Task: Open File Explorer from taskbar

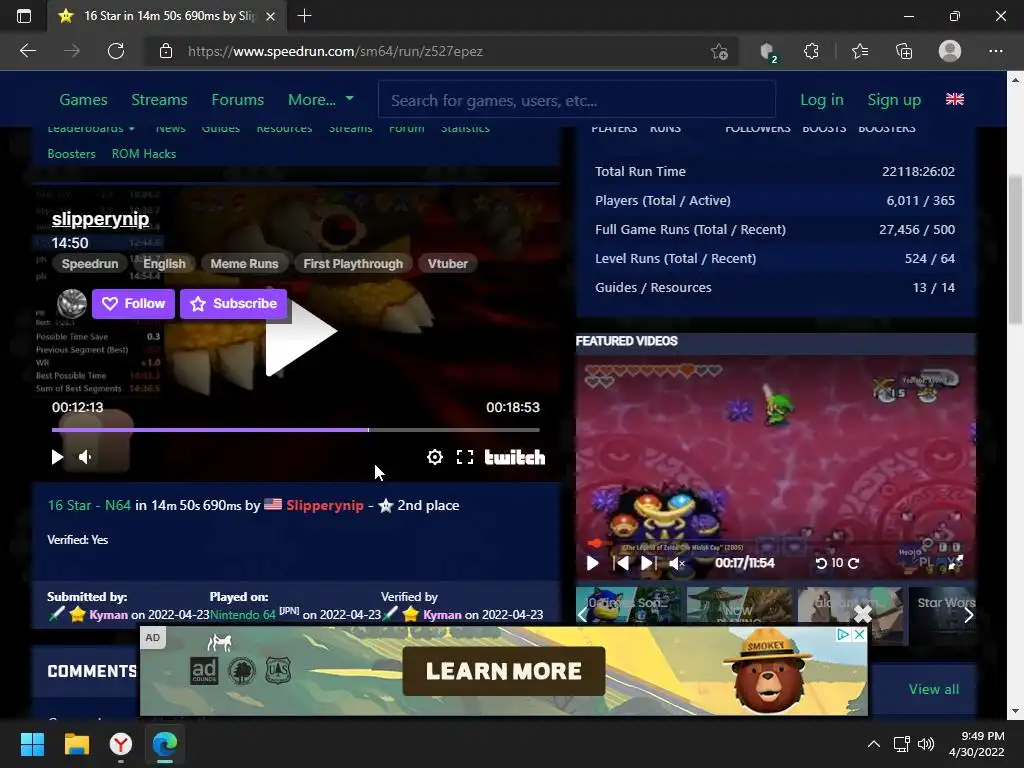Action: (76, 744)
